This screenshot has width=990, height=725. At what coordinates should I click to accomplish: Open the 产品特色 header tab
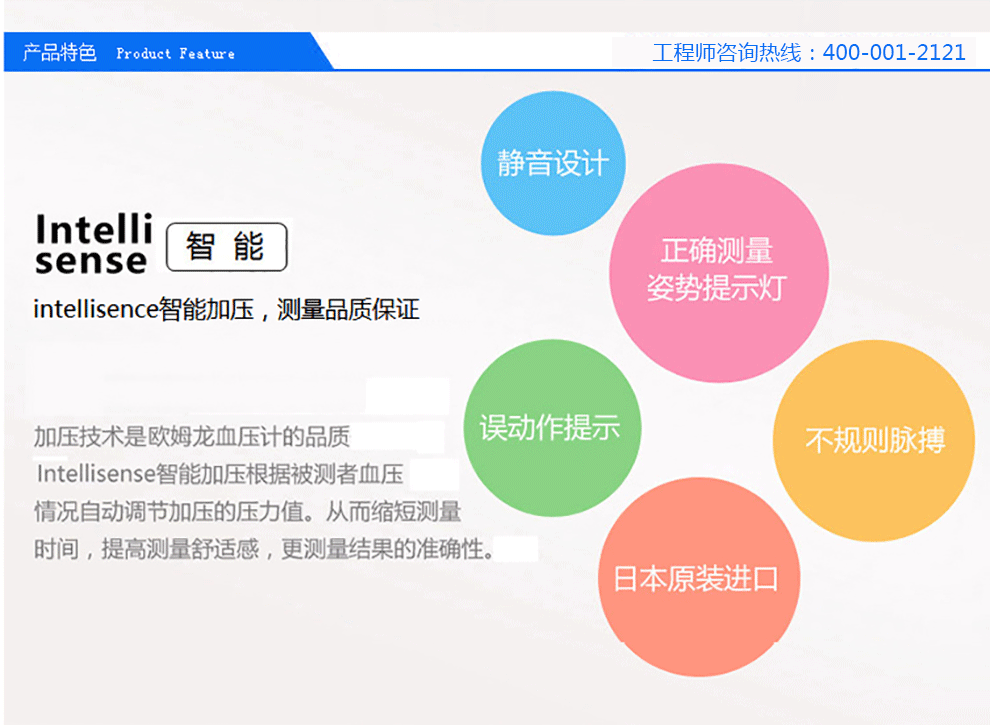click(60, 53)
